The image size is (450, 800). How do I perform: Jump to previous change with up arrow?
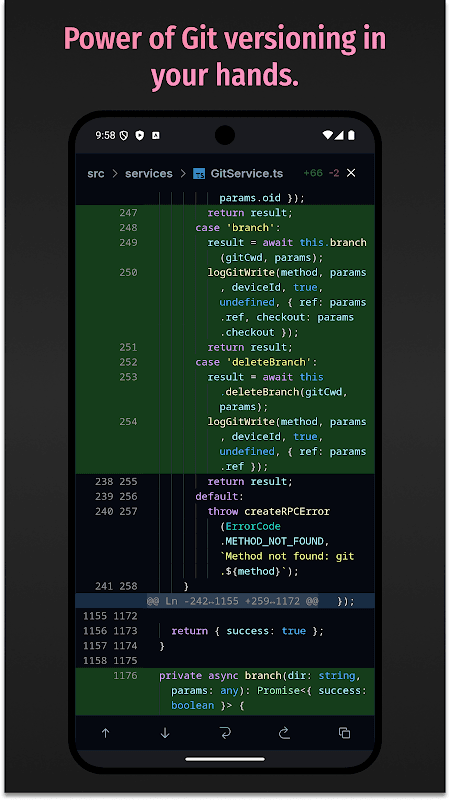[106, 733]
